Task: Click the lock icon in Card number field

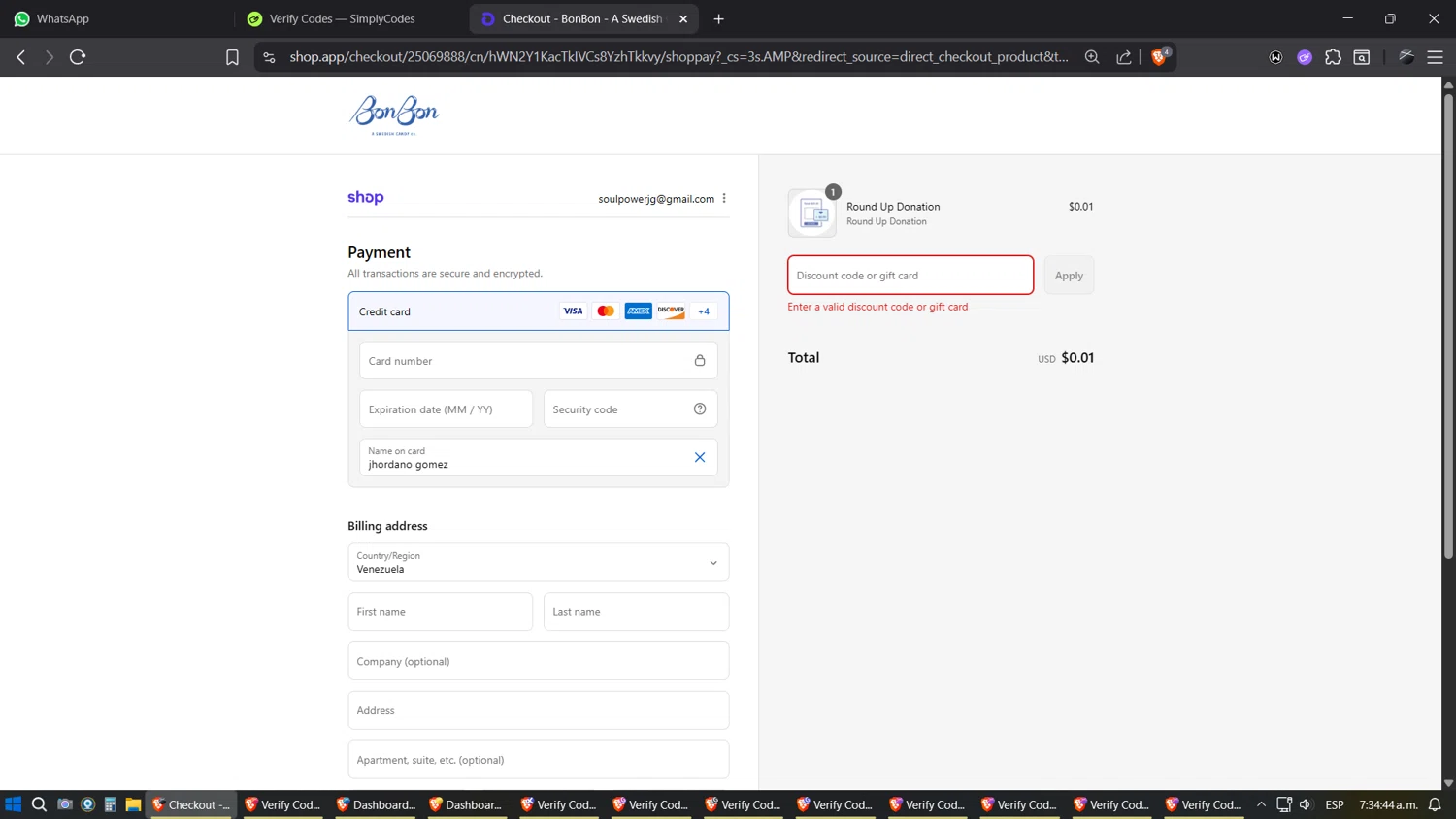Action: point(700,361)
